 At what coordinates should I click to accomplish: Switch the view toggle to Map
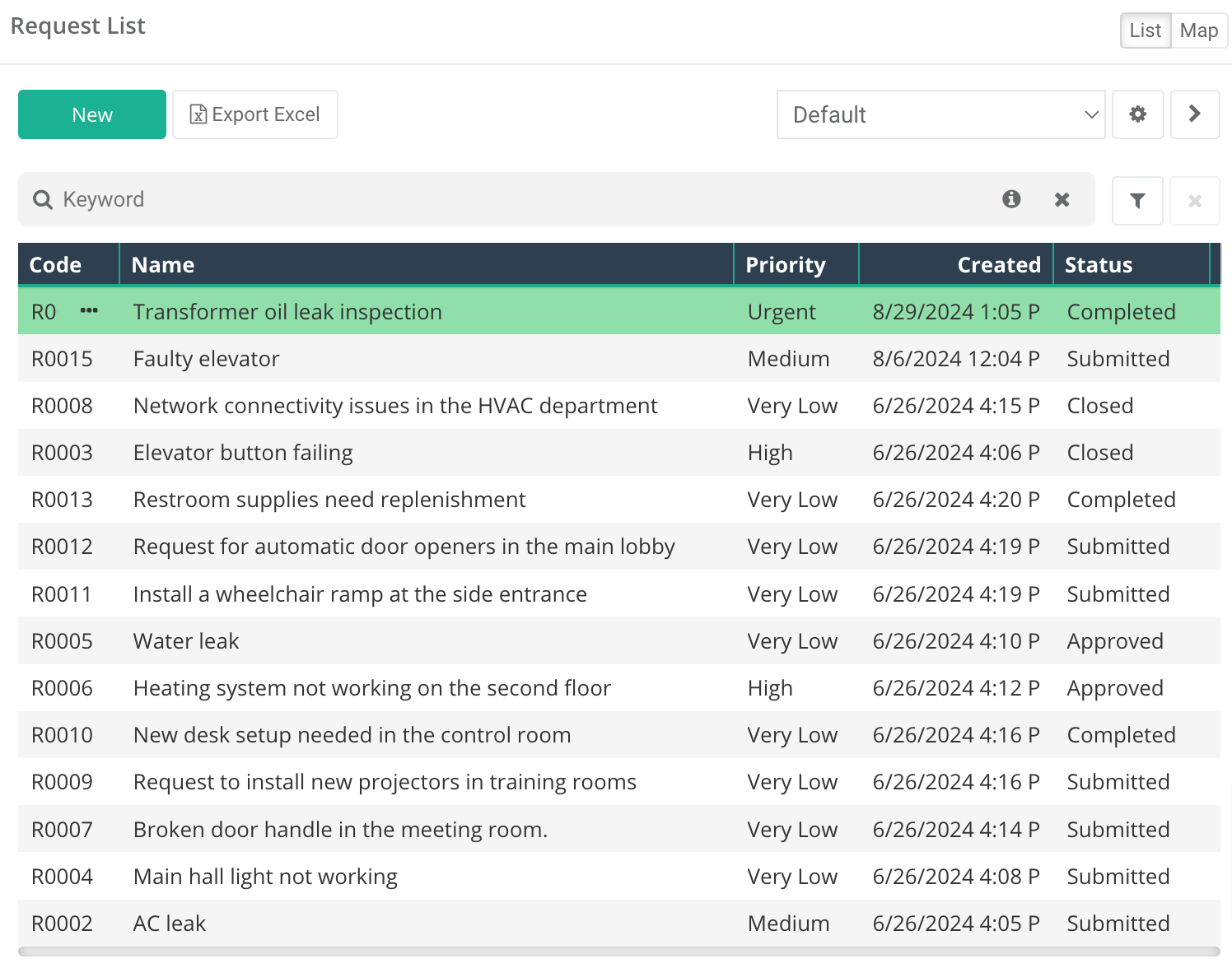click(x=1198, y=30)
